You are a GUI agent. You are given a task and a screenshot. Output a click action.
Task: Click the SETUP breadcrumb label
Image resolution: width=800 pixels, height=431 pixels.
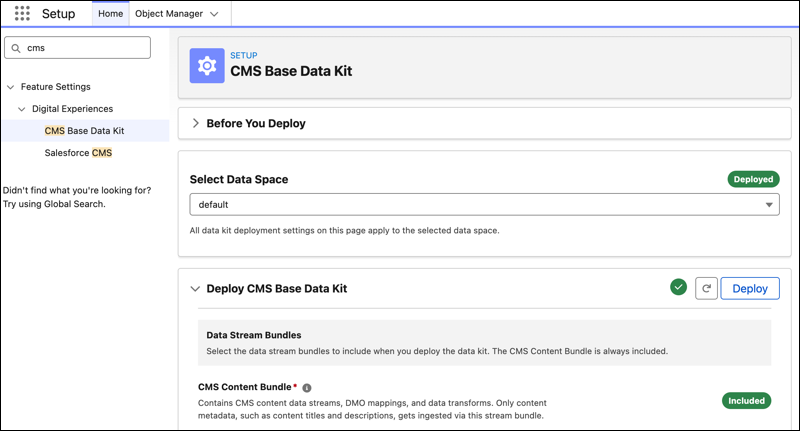(243, 55)
